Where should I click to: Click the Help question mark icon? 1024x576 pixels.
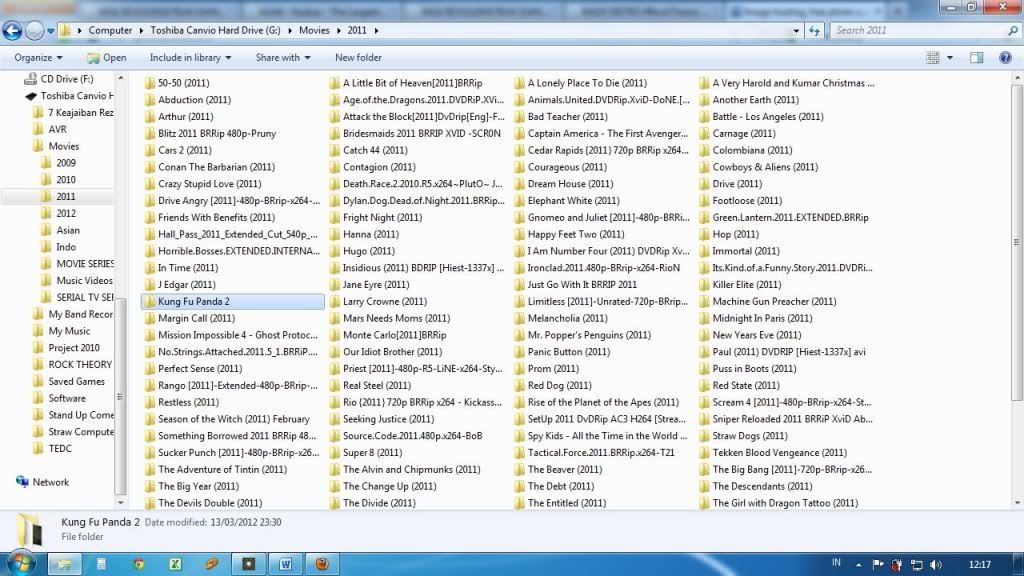(x=1005, y=57)
